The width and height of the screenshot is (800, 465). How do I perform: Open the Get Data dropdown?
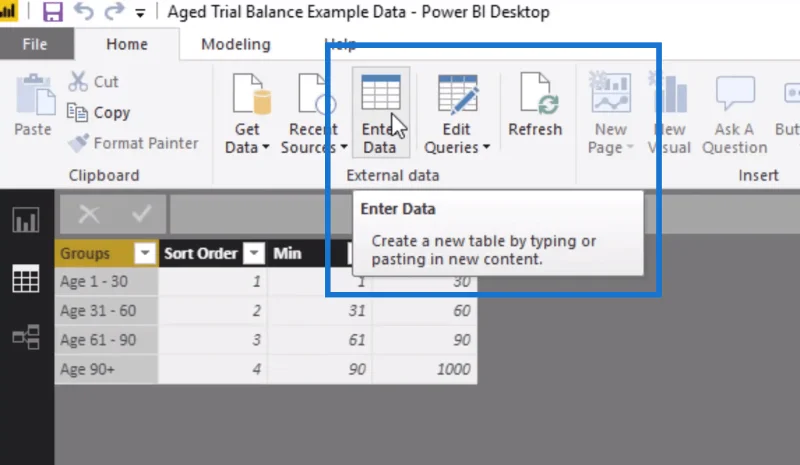pos(247,147)
